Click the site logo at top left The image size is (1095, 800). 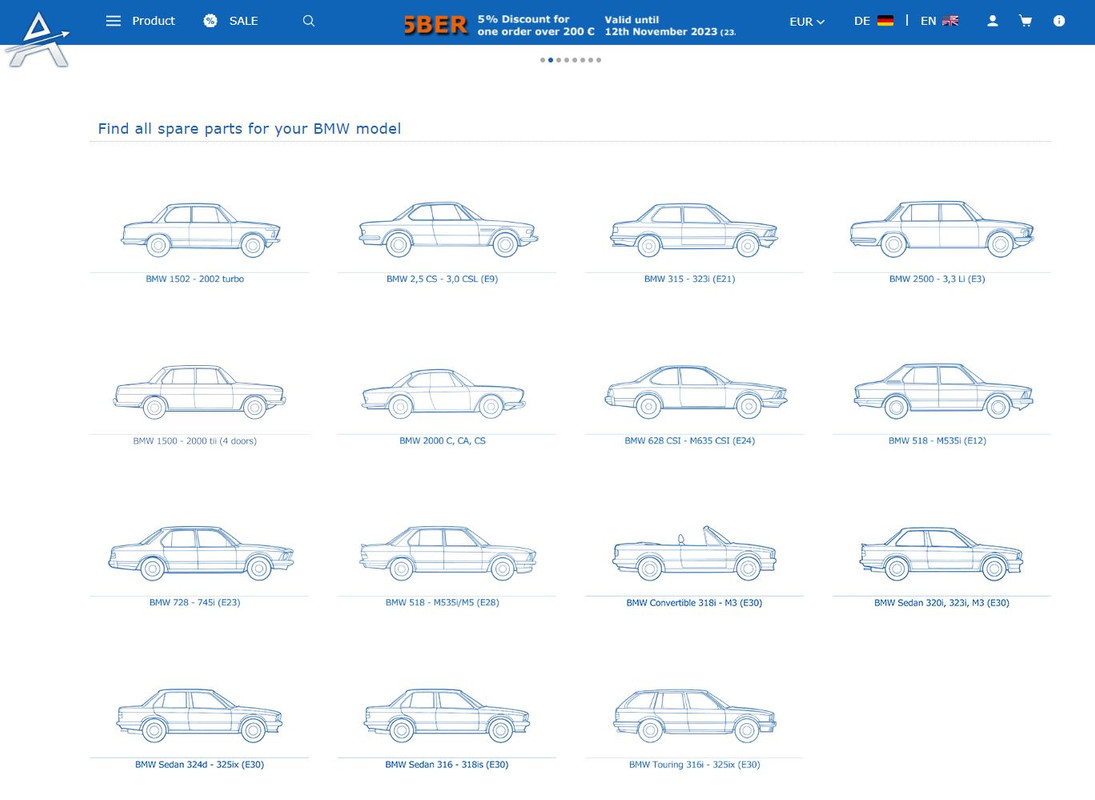(39, 39)
